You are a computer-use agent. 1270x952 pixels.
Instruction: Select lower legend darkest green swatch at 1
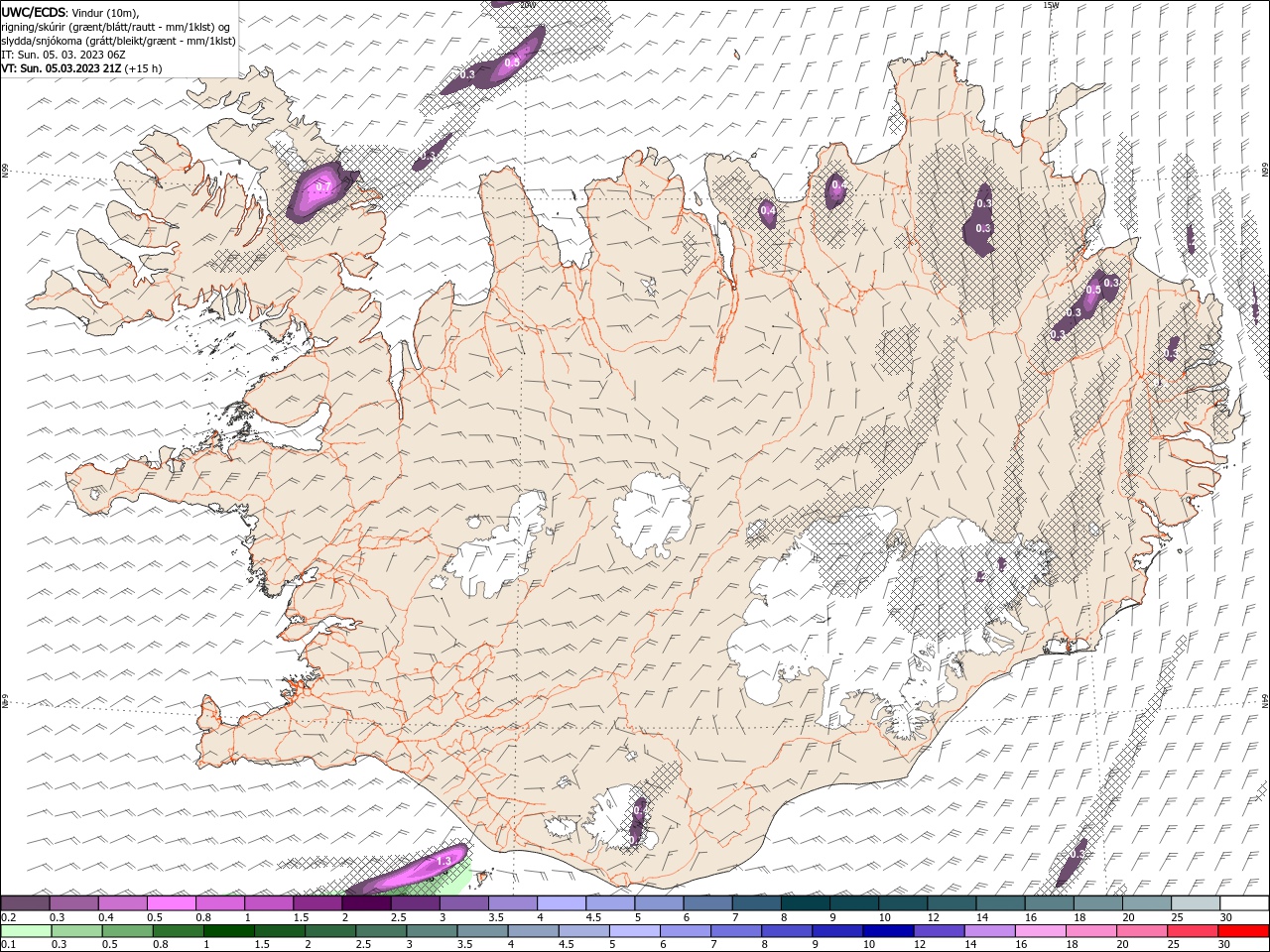(x=229, y=931)
